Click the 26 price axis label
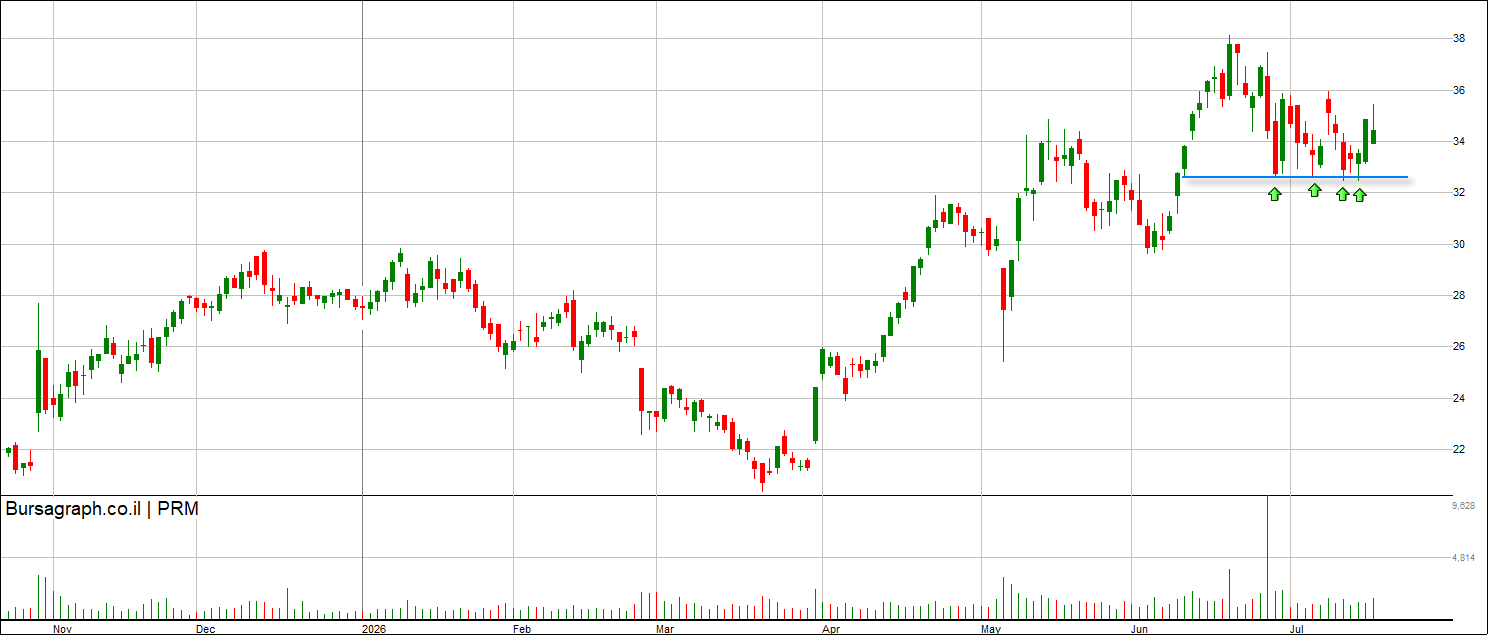 click(1458, 347)
